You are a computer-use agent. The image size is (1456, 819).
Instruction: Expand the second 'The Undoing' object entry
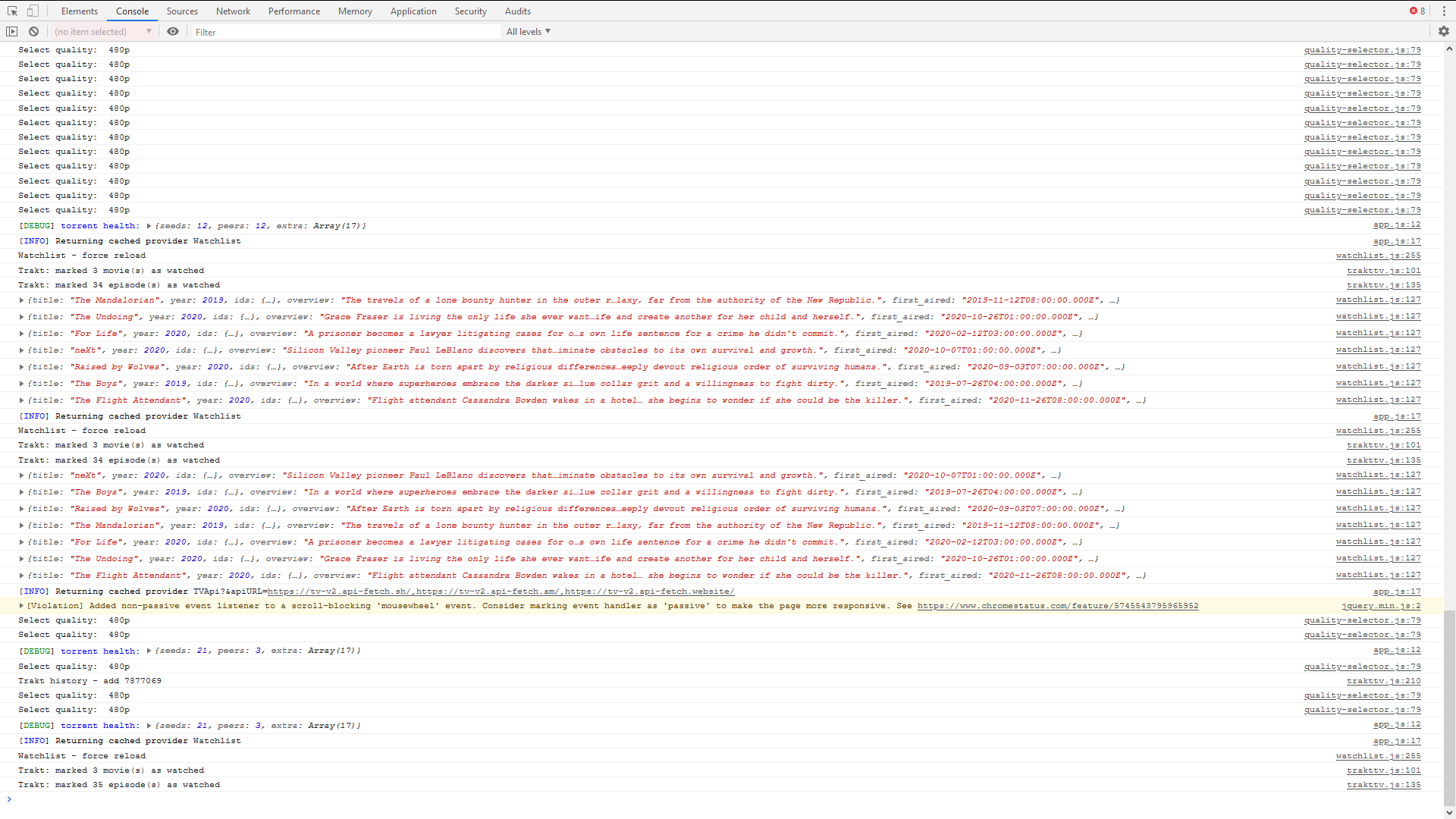[21, 559]
